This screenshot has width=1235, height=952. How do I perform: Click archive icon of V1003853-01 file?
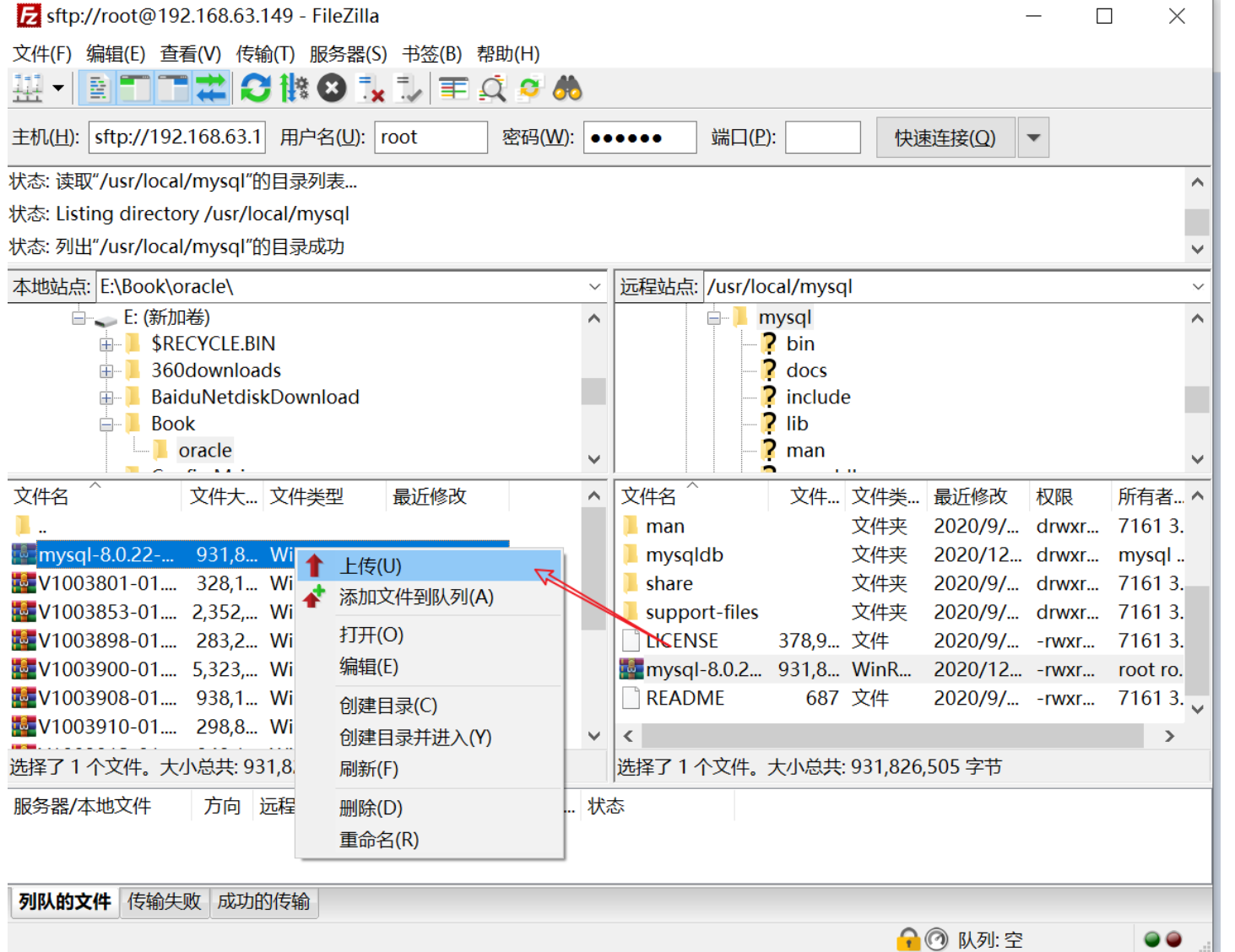[x=24, y=612]
